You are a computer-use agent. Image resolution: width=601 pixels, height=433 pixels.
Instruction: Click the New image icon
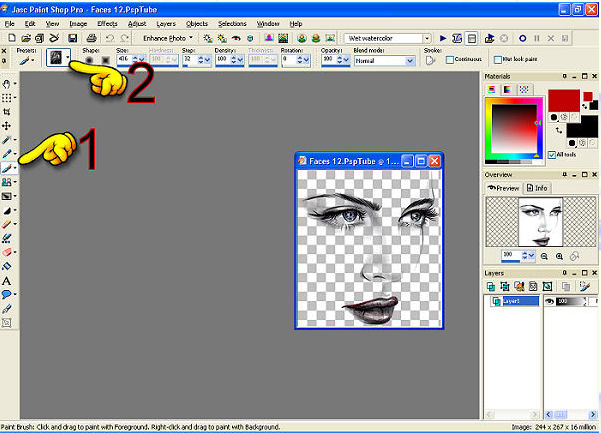click(12, 38)
